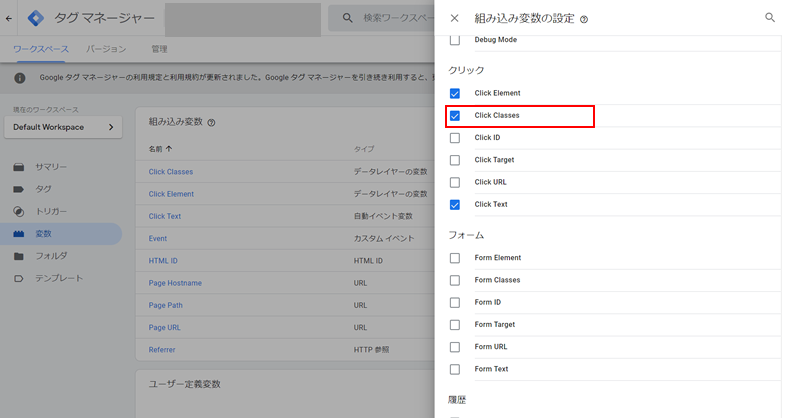Enable the Form ID checkbox
Image resolution: width=786 pixels, height=418 pixels.
455,303
